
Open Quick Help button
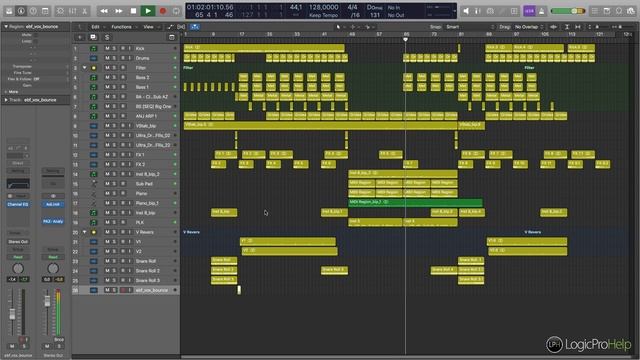pyautogui.click(x=33, y=11)
